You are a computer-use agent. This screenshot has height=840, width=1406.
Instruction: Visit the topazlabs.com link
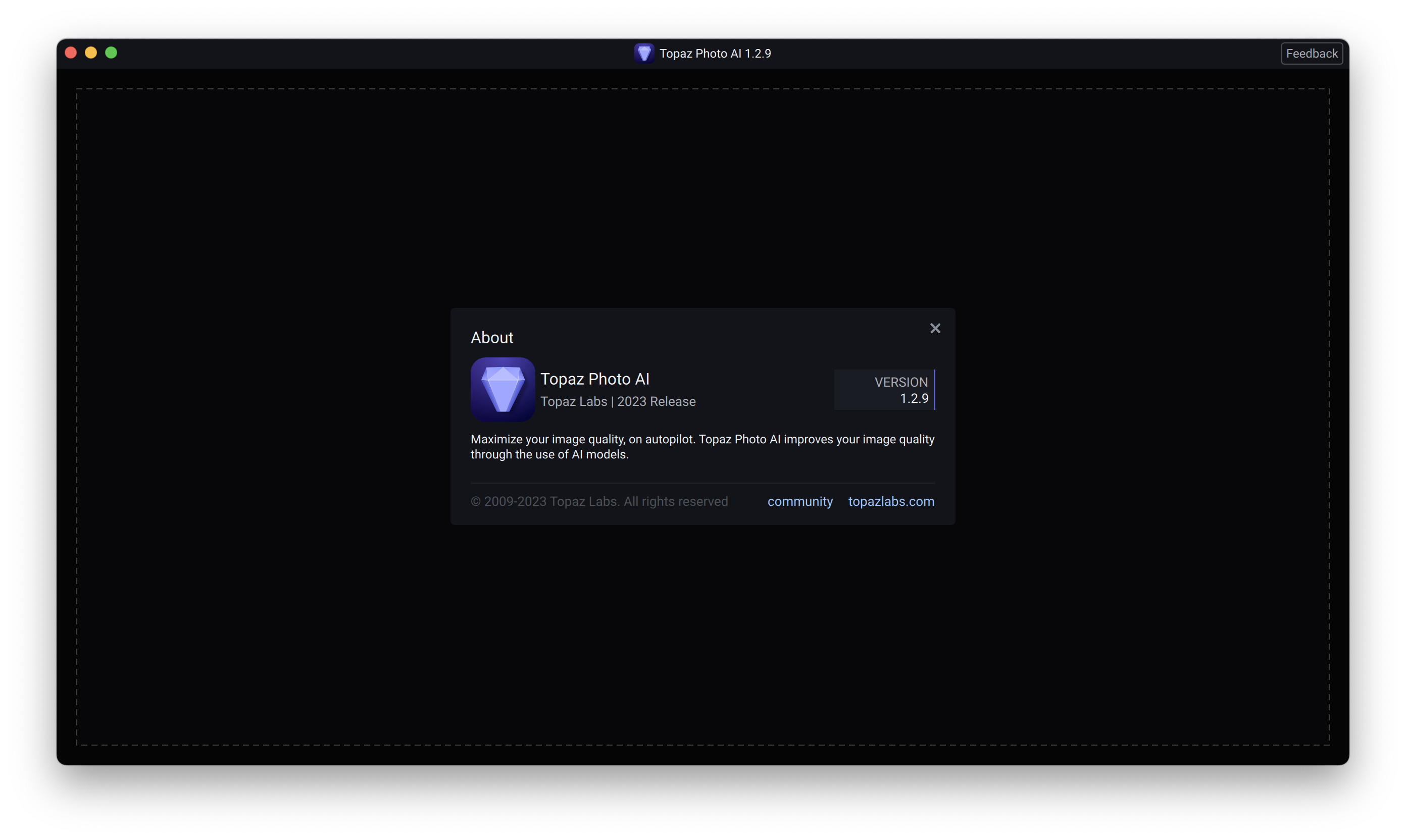pos(891,501)
